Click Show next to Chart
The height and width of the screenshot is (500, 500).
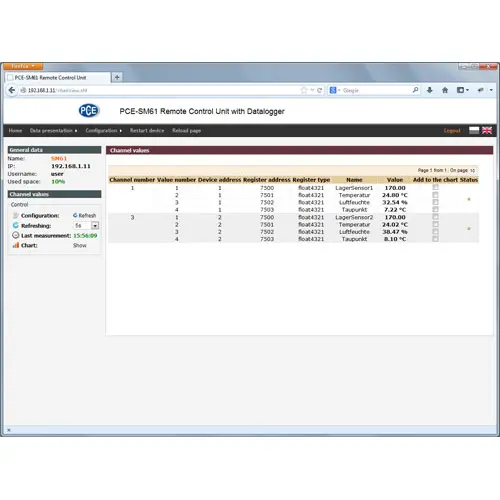click(80, 245)
